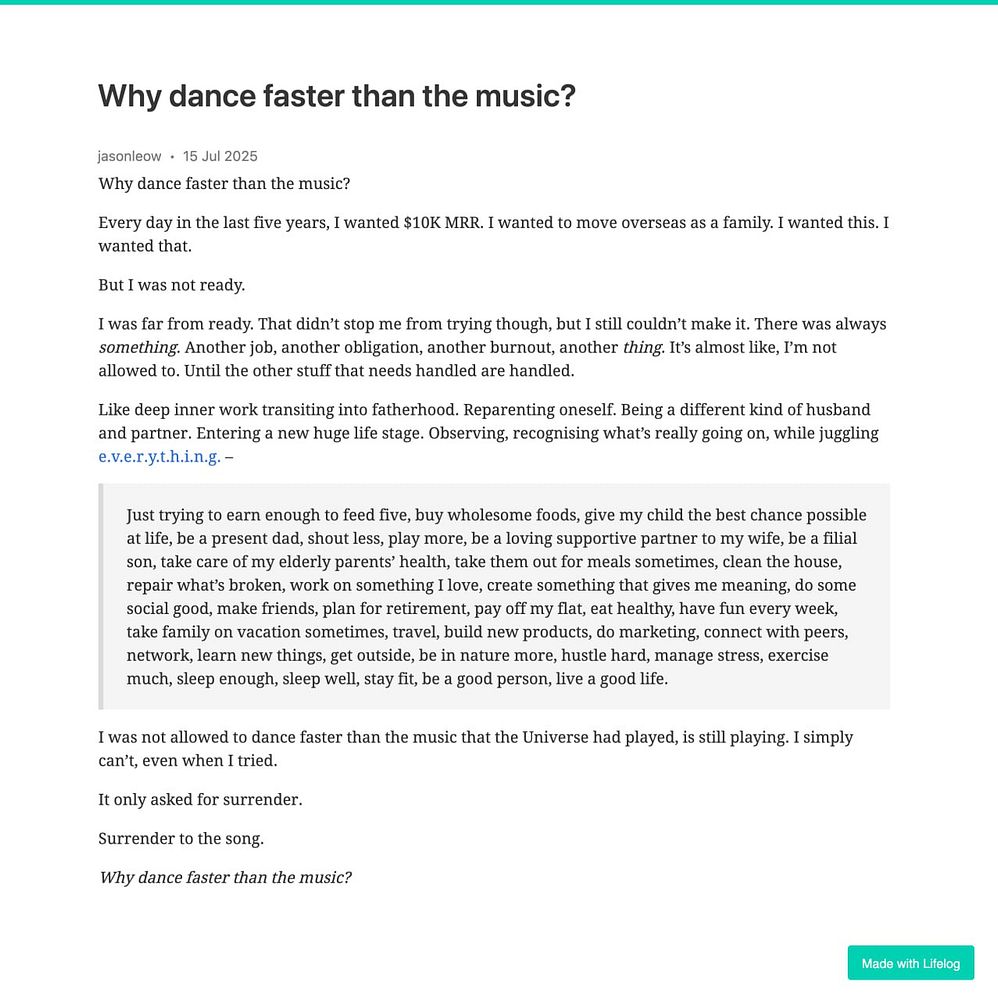Click the 'I was not allowed to dance' paragraph
998x1000 pixels.
(x=475, y=748)
